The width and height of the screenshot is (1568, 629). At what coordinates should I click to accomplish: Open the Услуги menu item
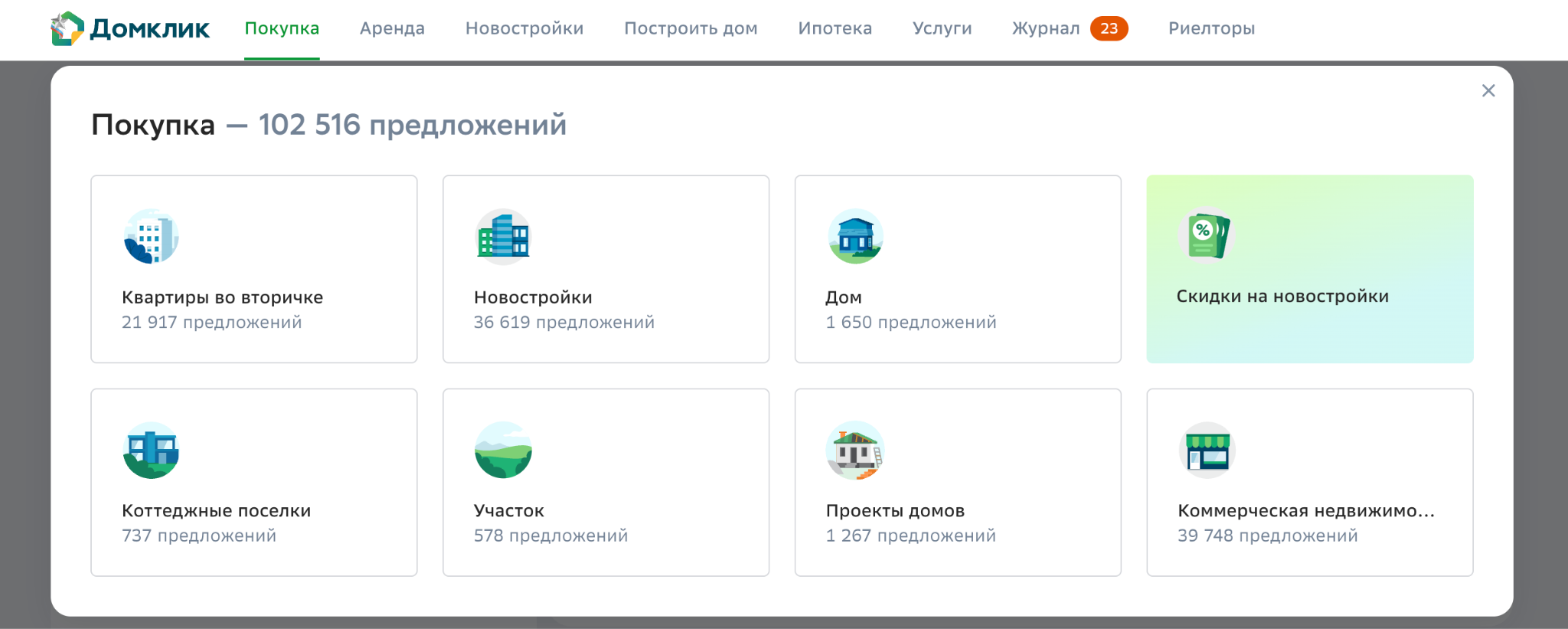[x=942, y=28]
